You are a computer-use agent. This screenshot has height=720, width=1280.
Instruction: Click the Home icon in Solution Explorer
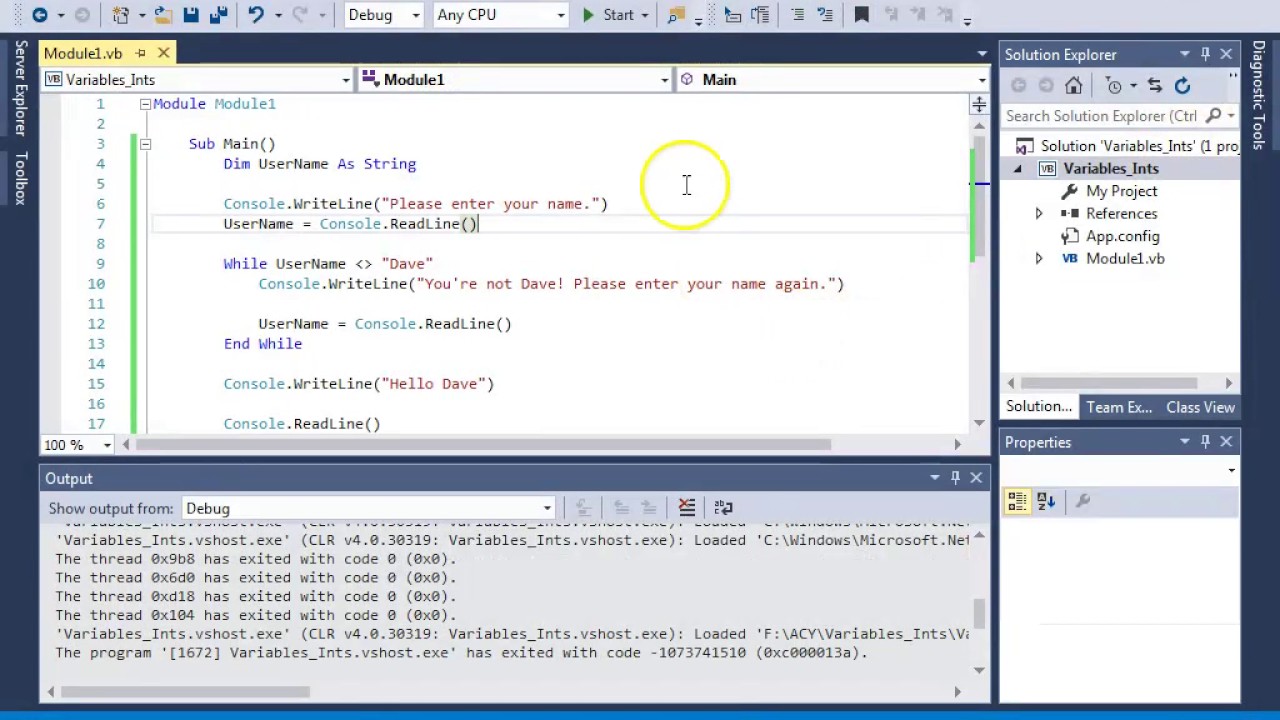(1073, 86)
